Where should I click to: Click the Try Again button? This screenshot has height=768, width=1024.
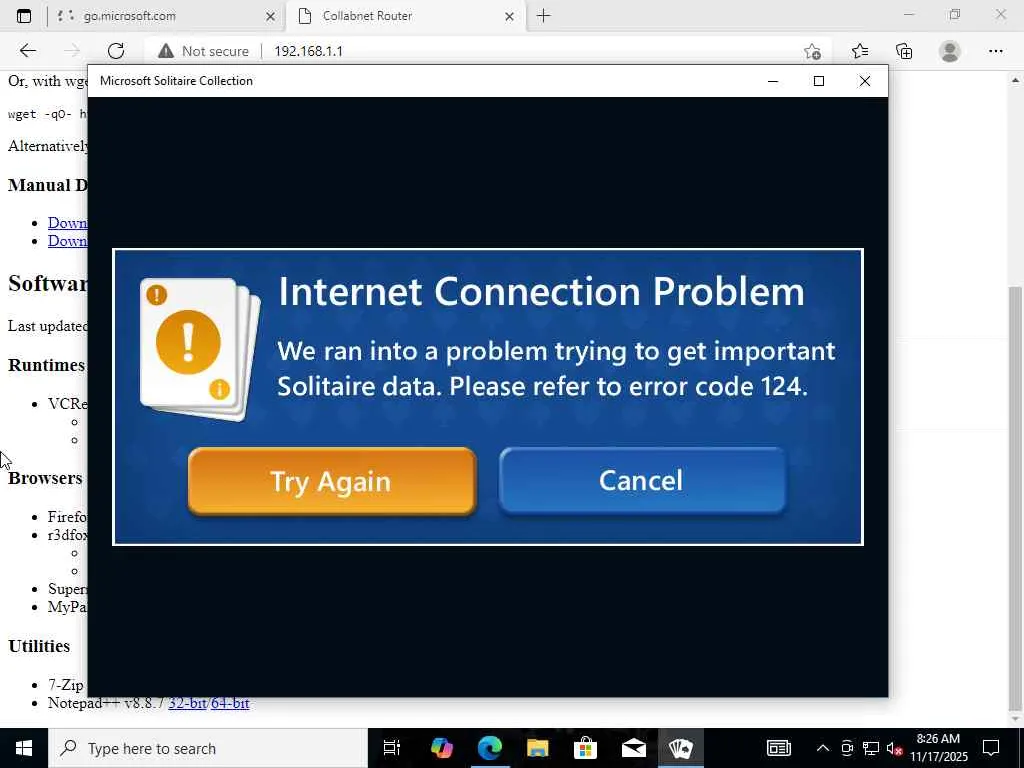pyautogui.click(x=332, y=481)
